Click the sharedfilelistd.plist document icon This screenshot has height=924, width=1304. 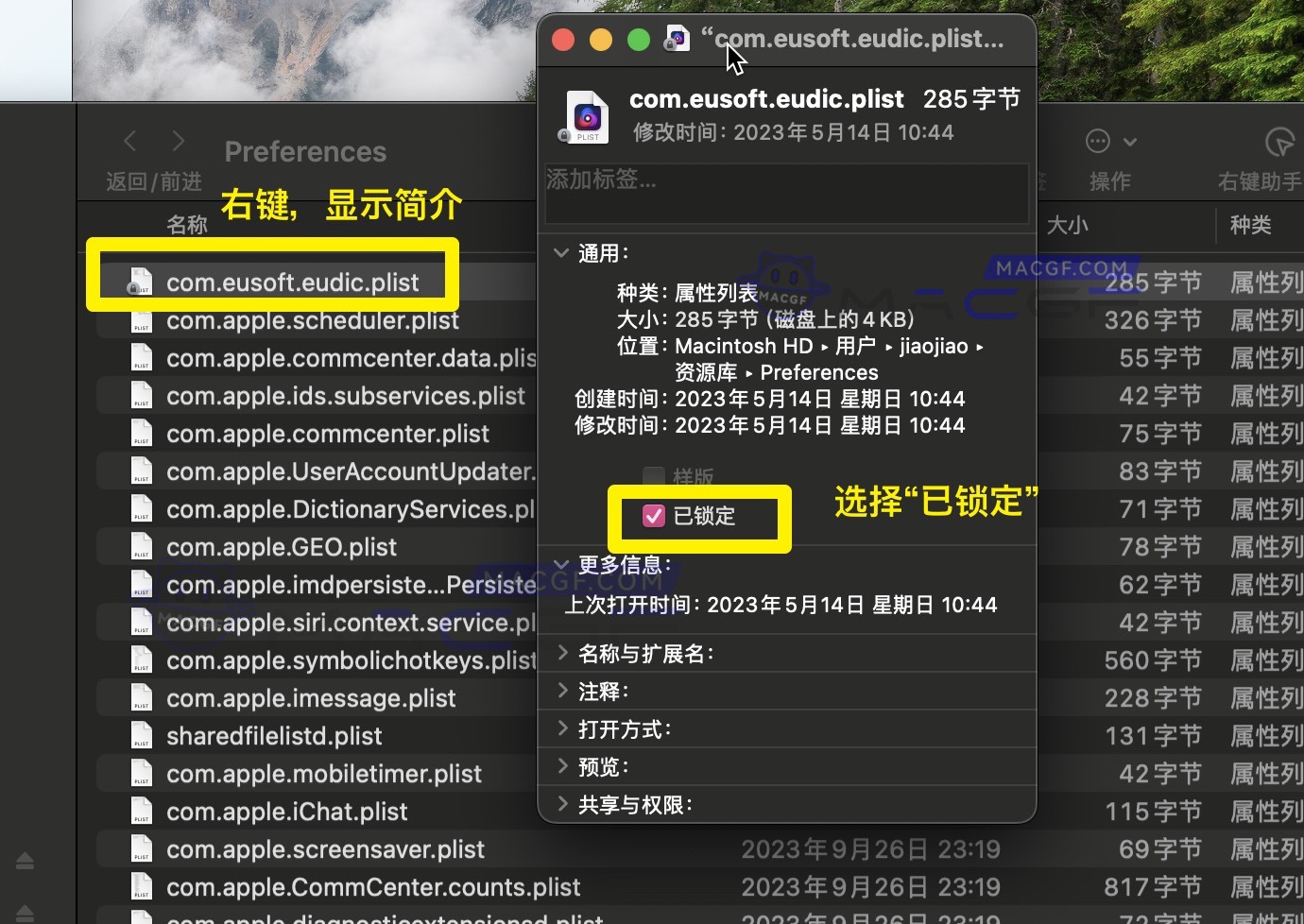pos(142,735)
